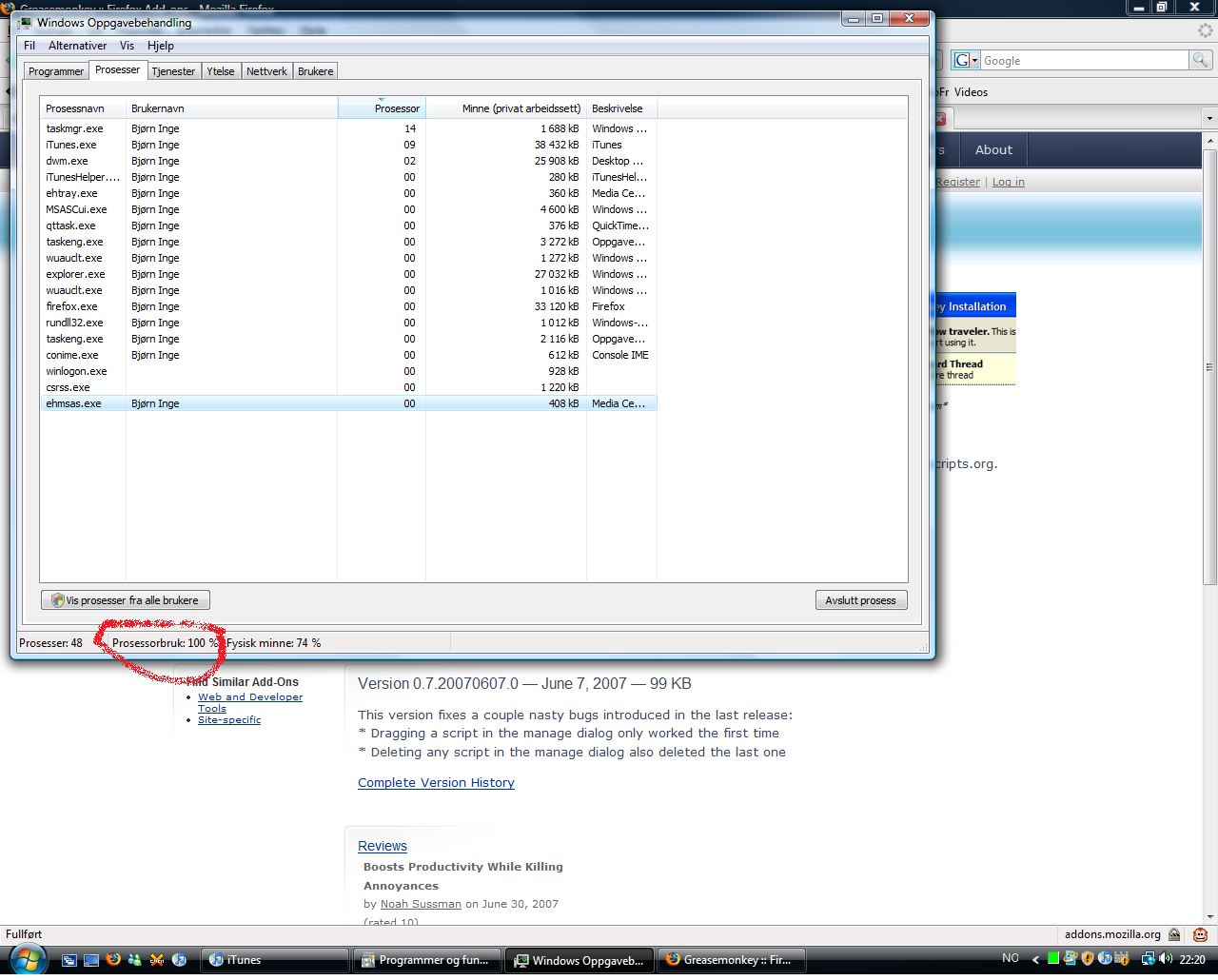
Task: Select the conime.exe process row
Action: coord(348,355)
